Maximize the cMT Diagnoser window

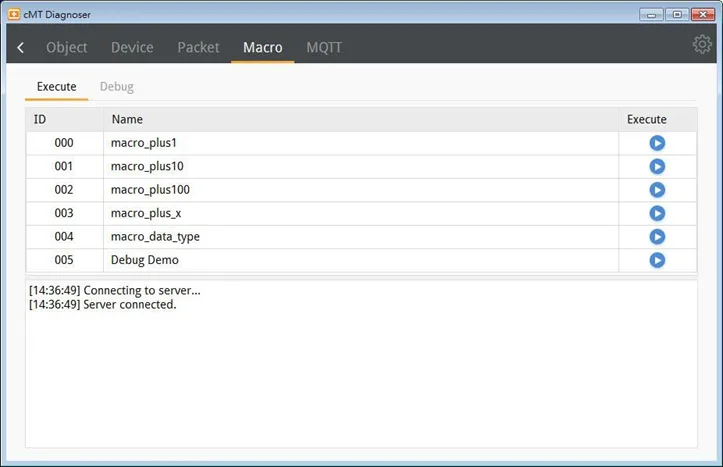[x=677, y=15]
